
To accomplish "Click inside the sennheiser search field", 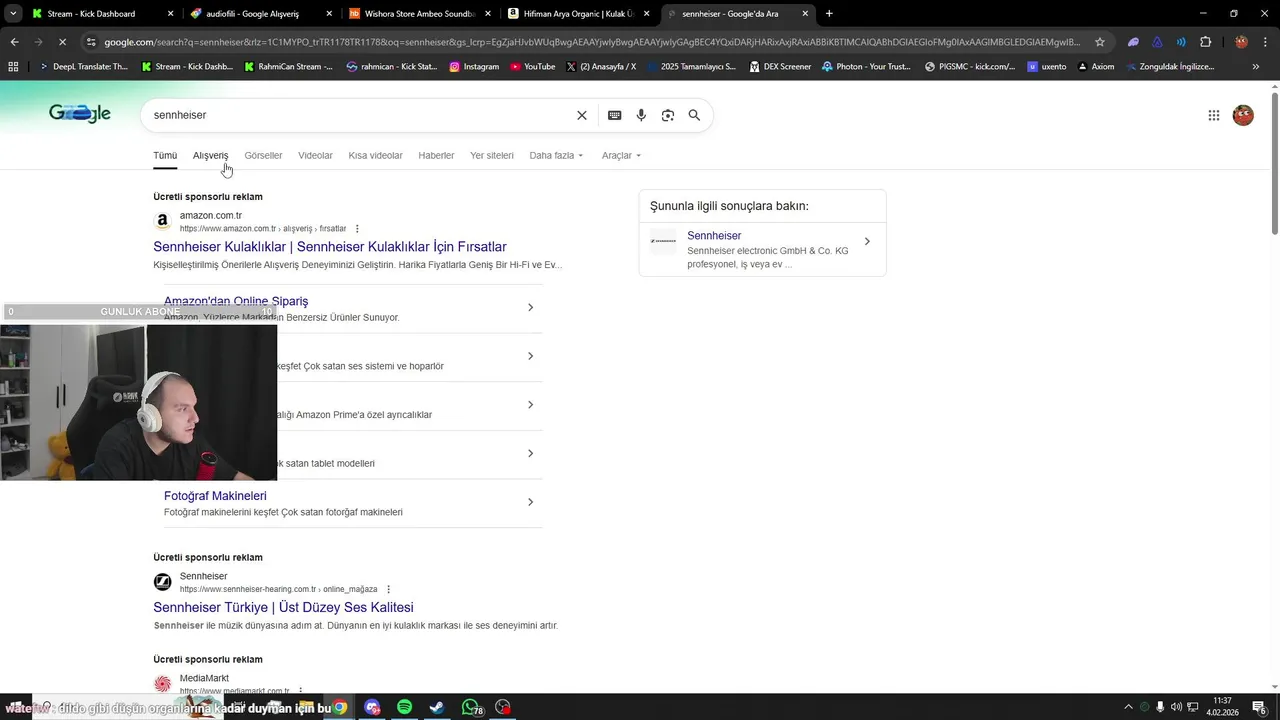I will click(x=360, y=115).
